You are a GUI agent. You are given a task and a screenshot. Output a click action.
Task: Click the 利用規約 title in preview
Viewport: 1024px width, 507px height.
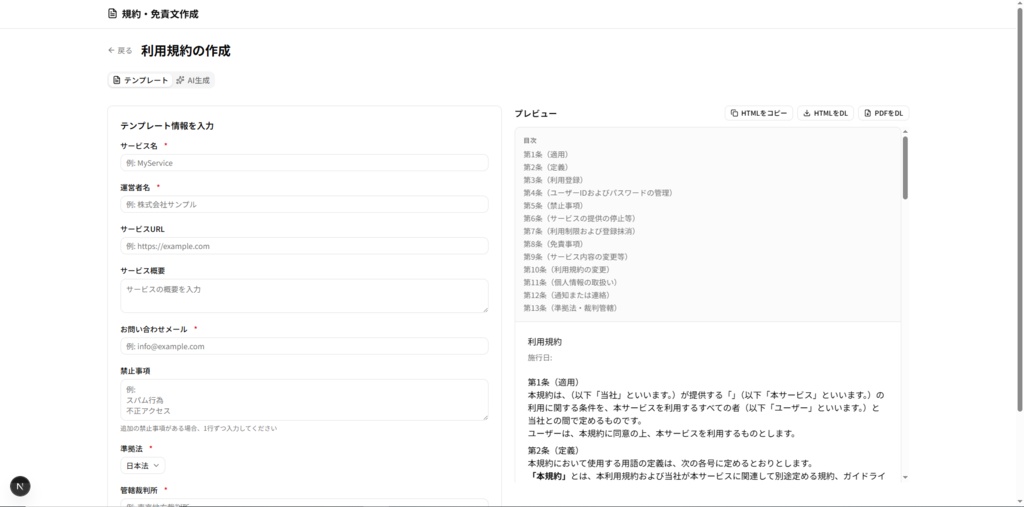tap(545, 342)
